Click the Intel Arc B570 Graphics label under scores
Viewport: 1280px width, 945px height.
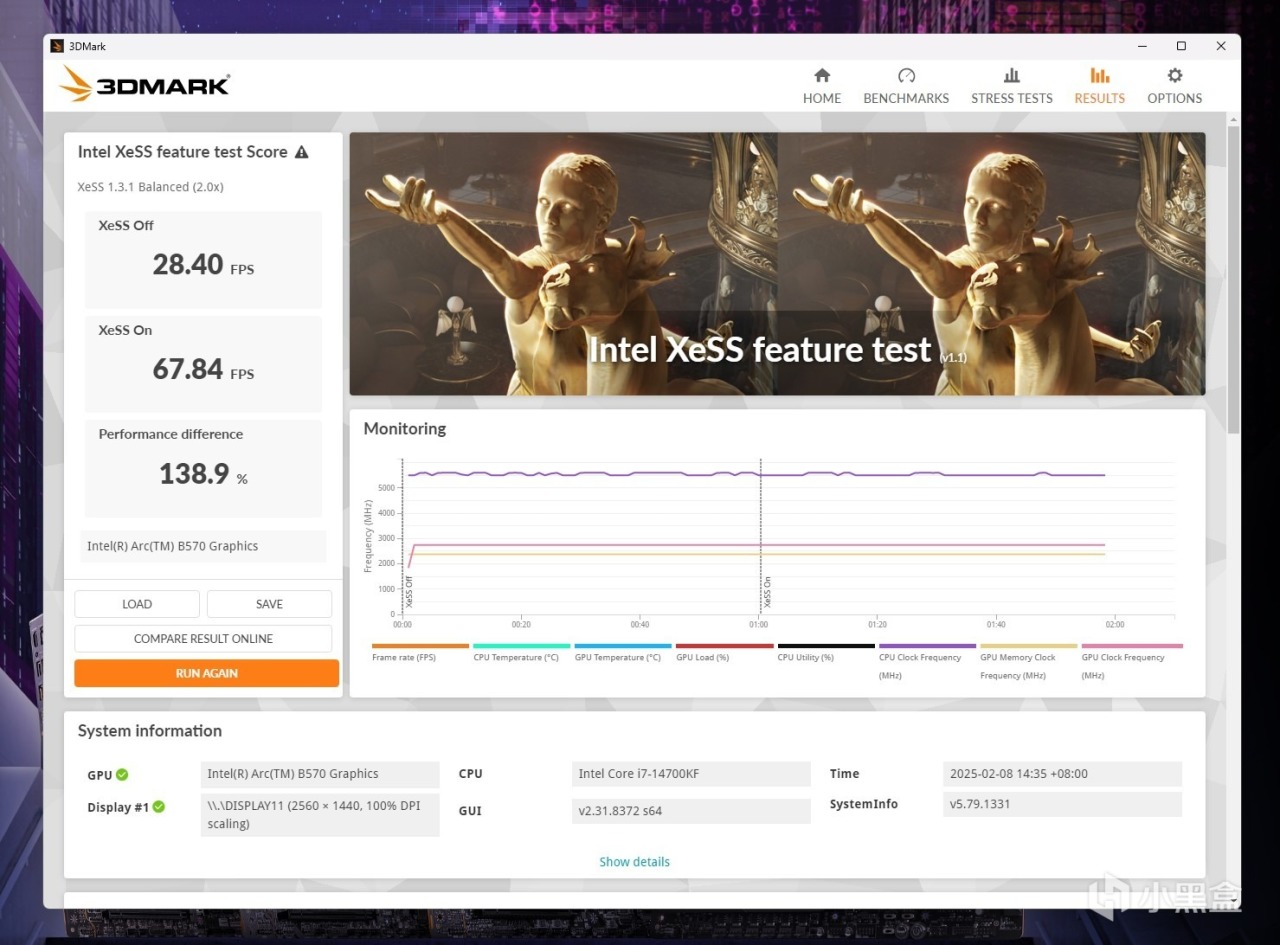[x=203, y=546]
